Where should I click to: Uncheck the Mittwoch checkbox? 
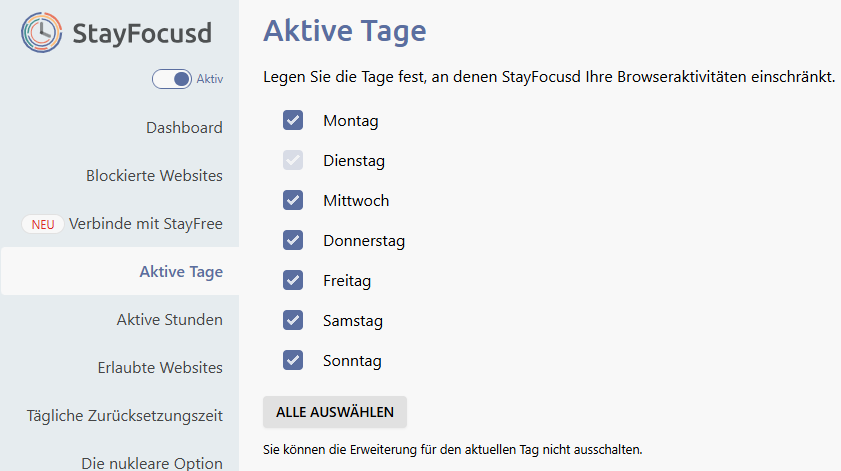tap(293, 201)
